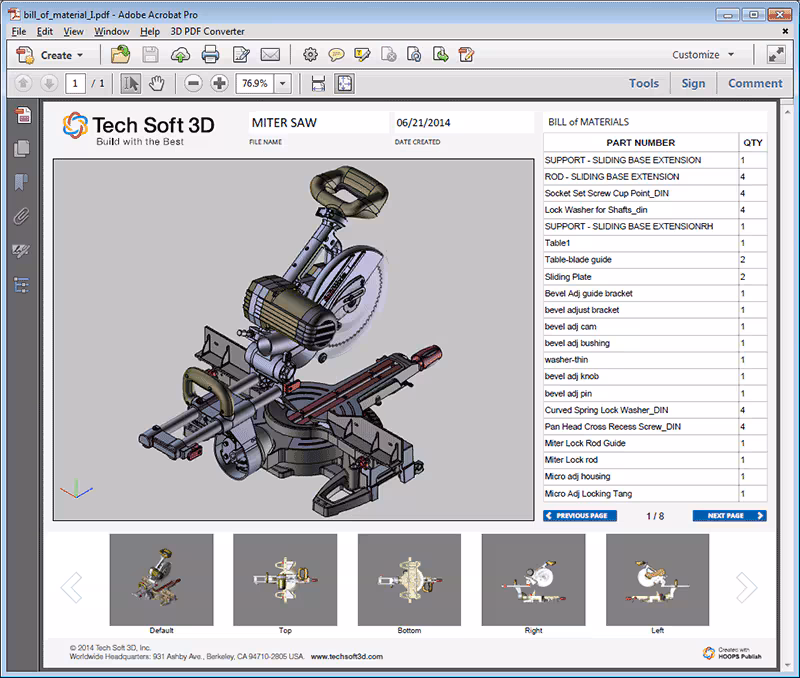Open the Model Tree panel icon
This screenshot has height=678, width=800.
(x=21, y=285)
